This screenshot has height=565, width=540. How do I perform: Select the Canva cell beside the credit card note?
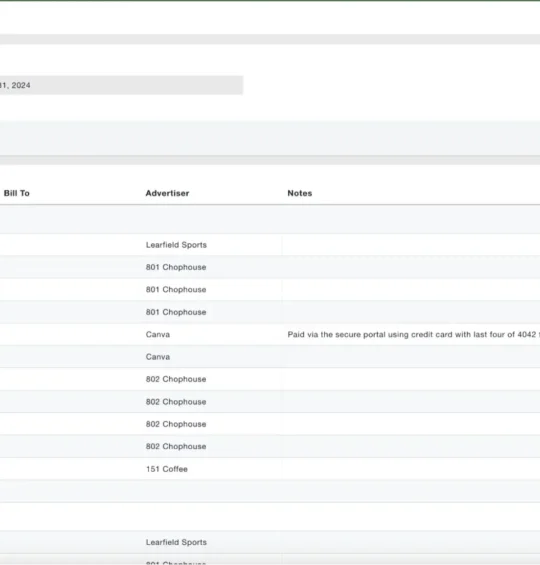click(x=158, y=335)
